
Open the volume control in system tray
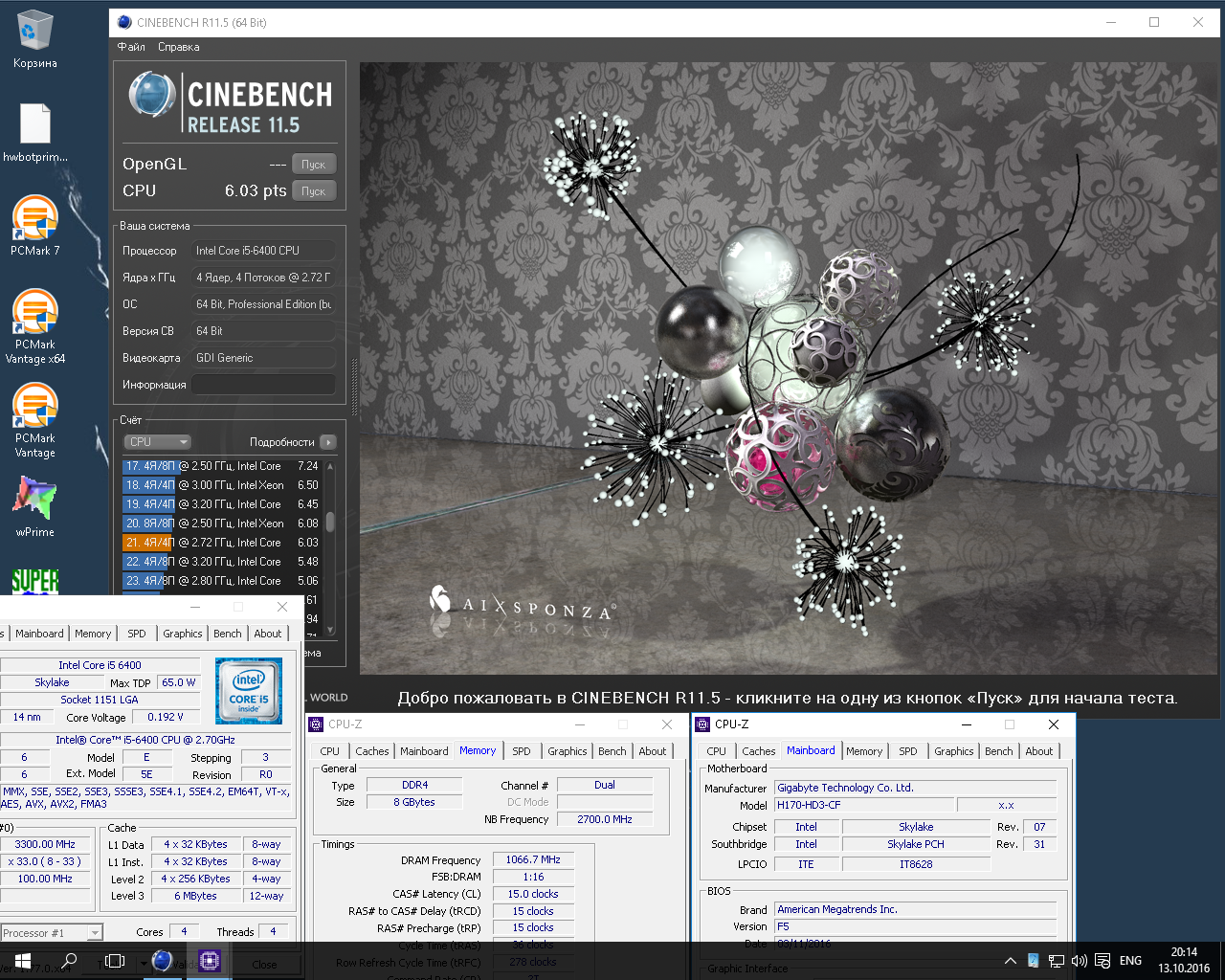[x=1080, y=961]
